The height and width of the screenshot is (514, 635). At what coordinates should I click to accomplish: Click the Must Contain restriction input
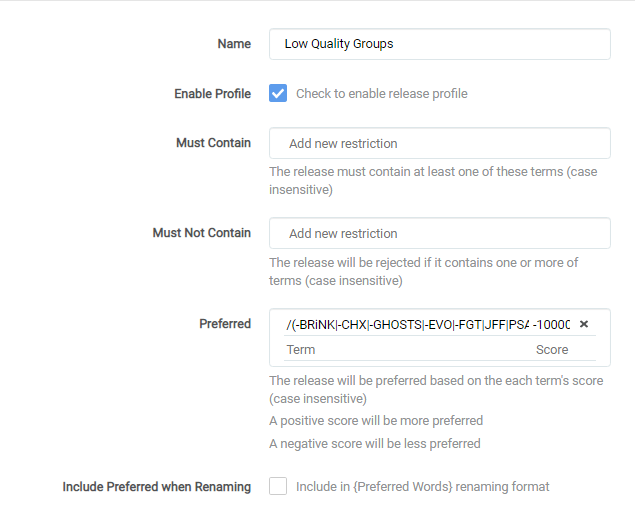click(440, 143)
